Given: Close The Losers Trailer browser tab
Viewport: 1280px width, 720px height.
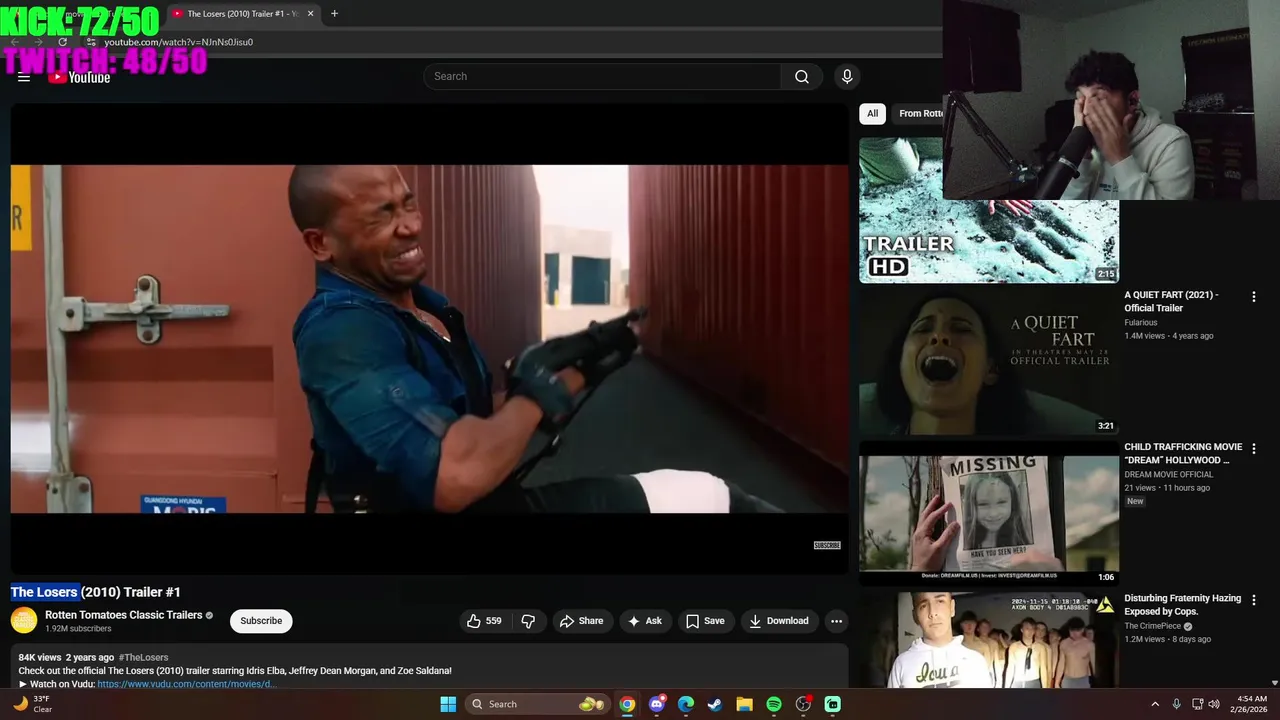Looking at the screenshot, I should click(x=311, y=14).
